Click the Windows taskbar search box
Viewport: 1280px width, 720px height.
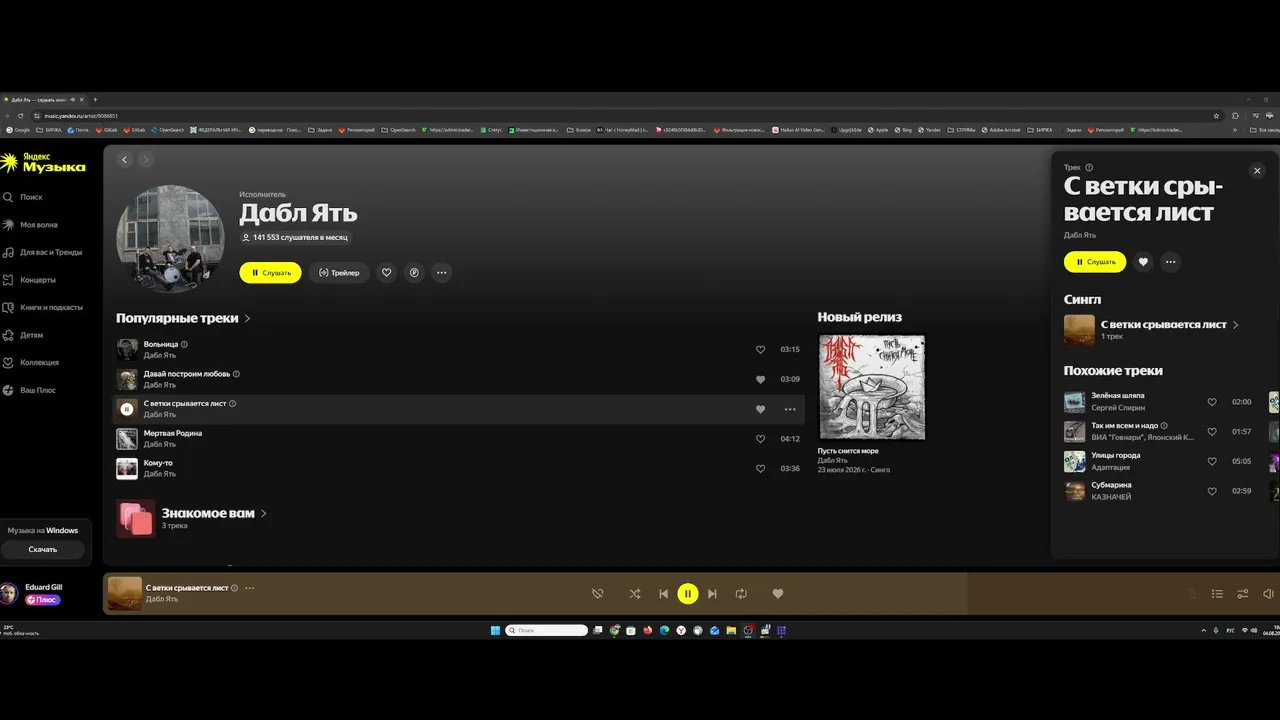pyautogui.click(x=546, y=631)
